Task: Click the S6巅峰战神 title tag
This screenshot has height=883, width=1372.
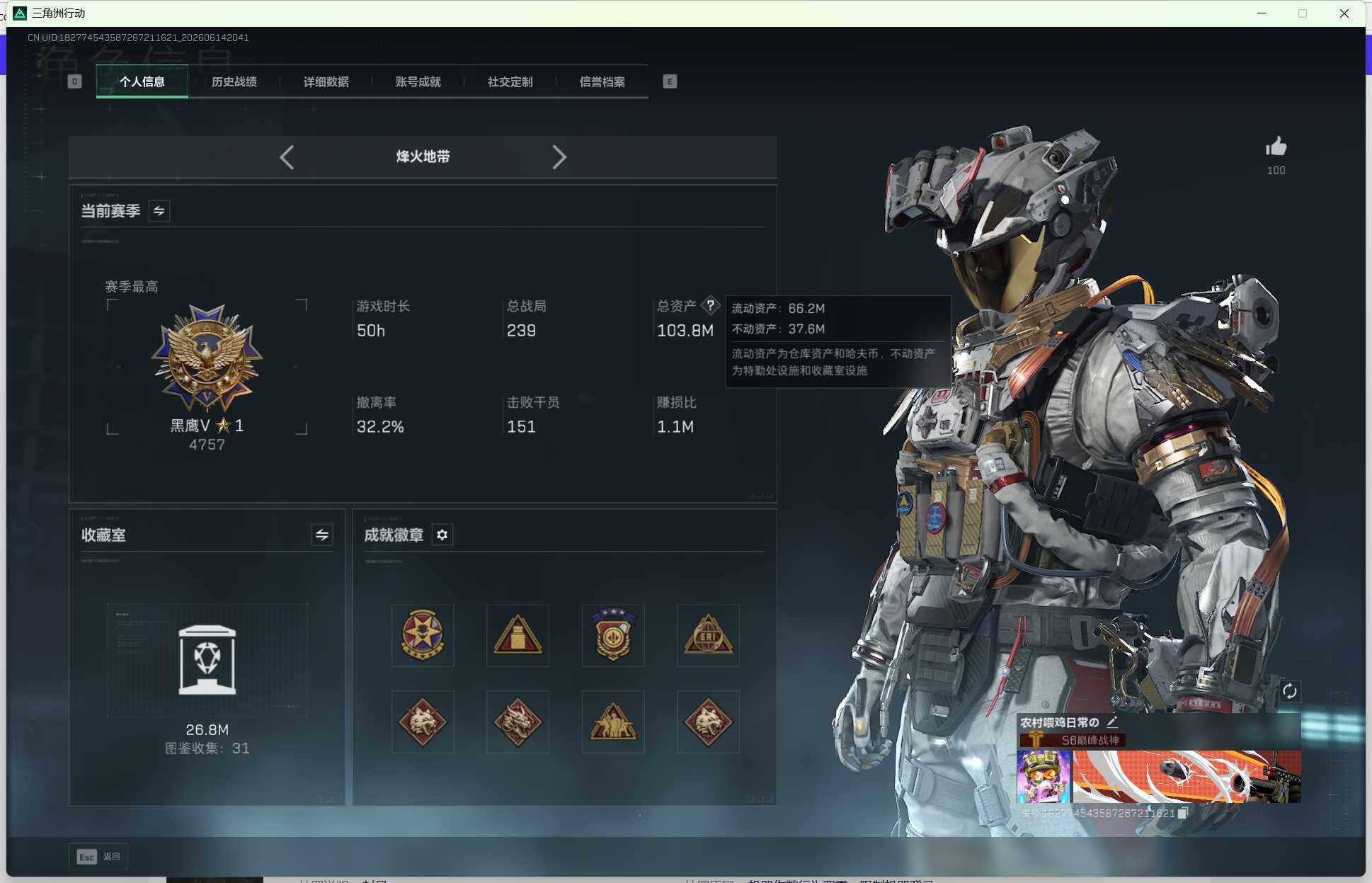Action: pyautogui.click(x=1073, y=740)
